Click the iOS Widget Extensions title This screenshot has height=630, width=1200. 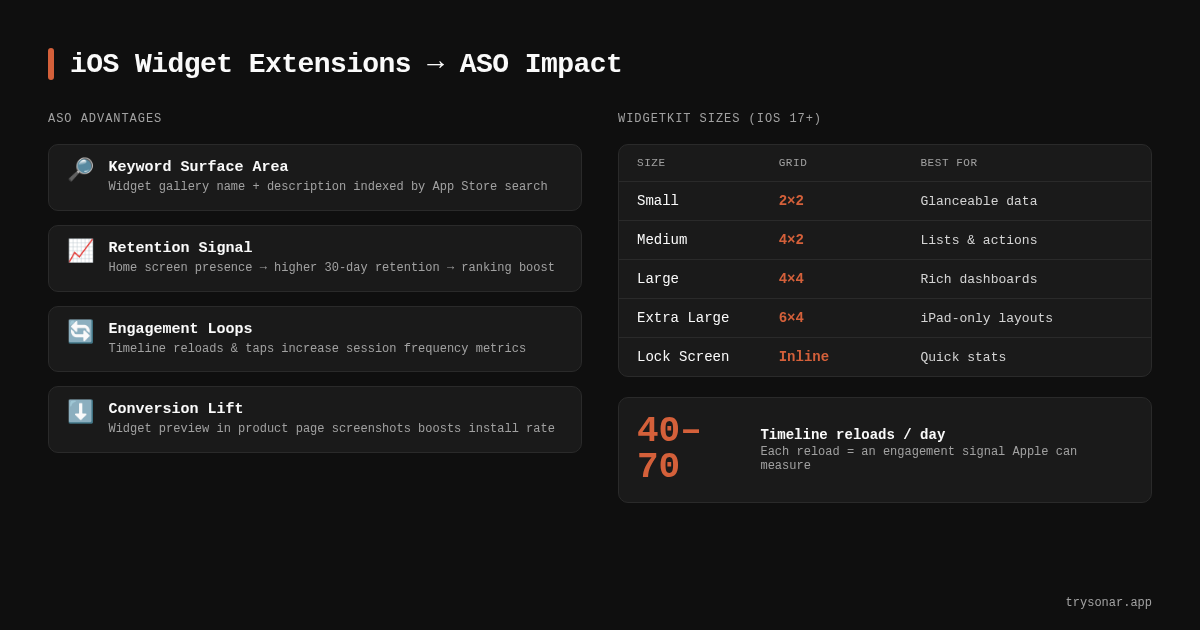click(346, 64)
